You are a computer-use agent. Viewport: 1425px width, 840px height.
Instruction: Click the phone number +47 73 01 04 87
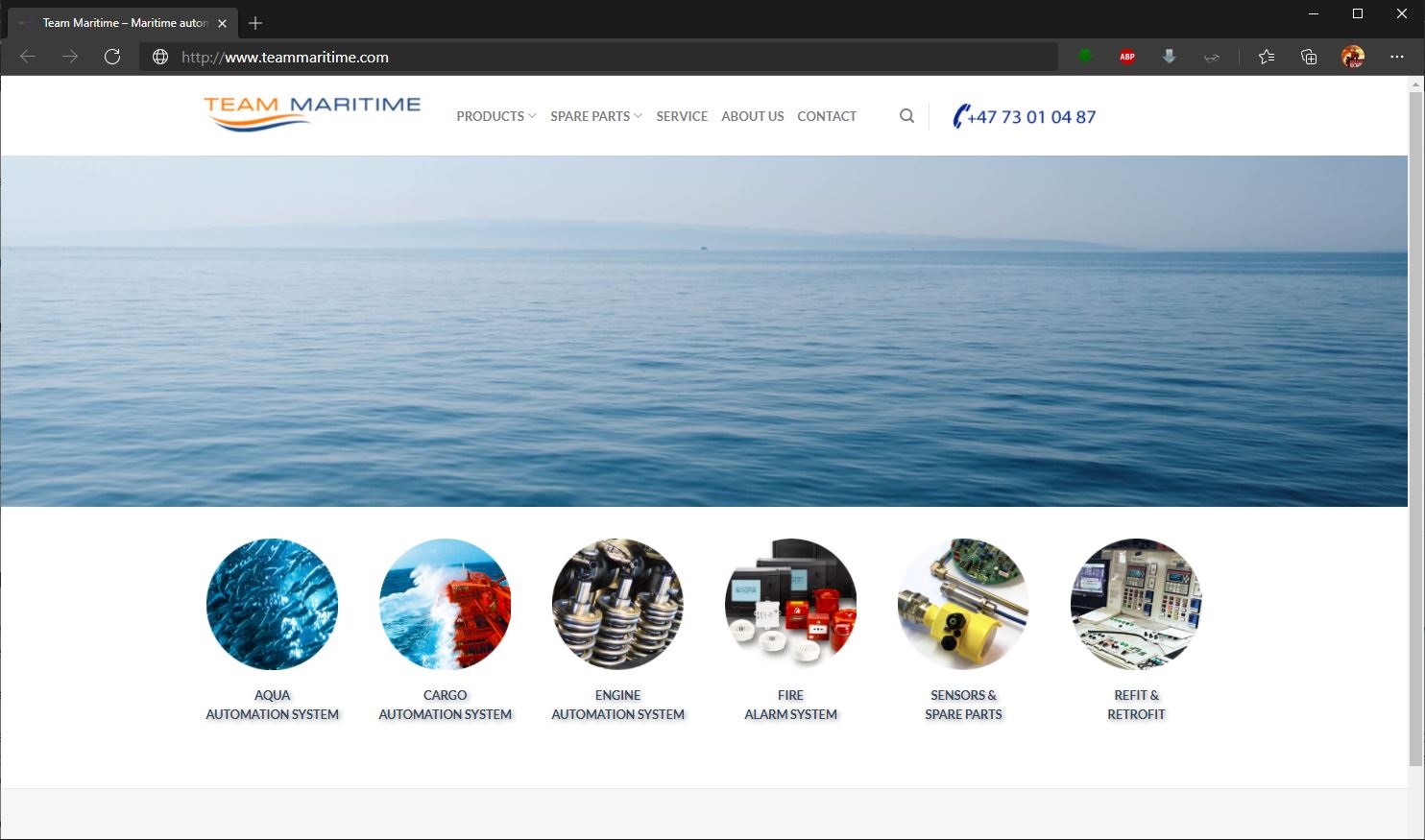coord(1031,117)
